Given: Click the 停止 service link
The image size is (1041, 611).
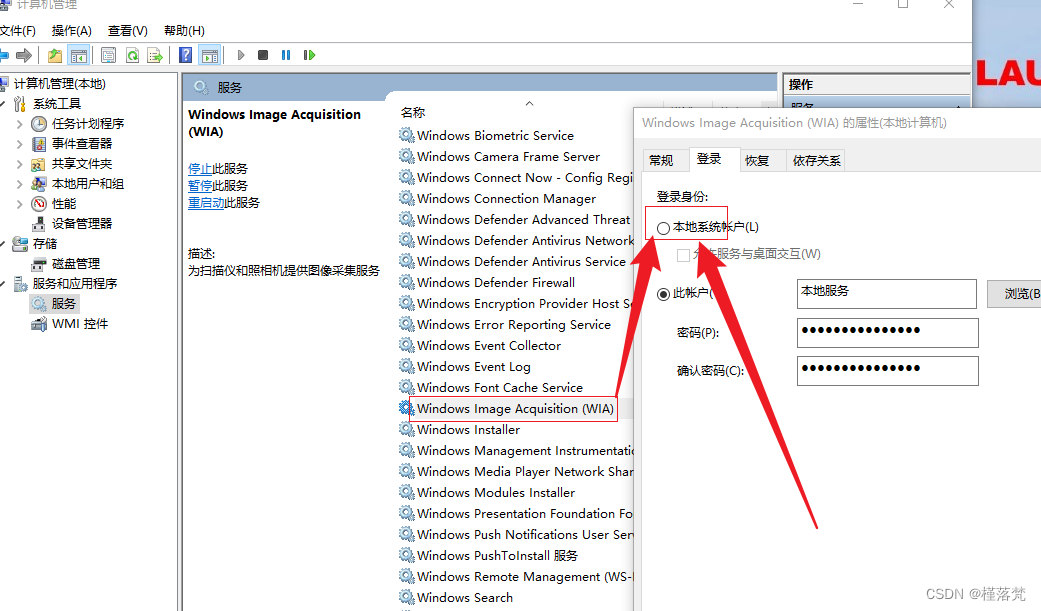Looking at the screenshot, I should pyautogui.click(x=200, y=169).
